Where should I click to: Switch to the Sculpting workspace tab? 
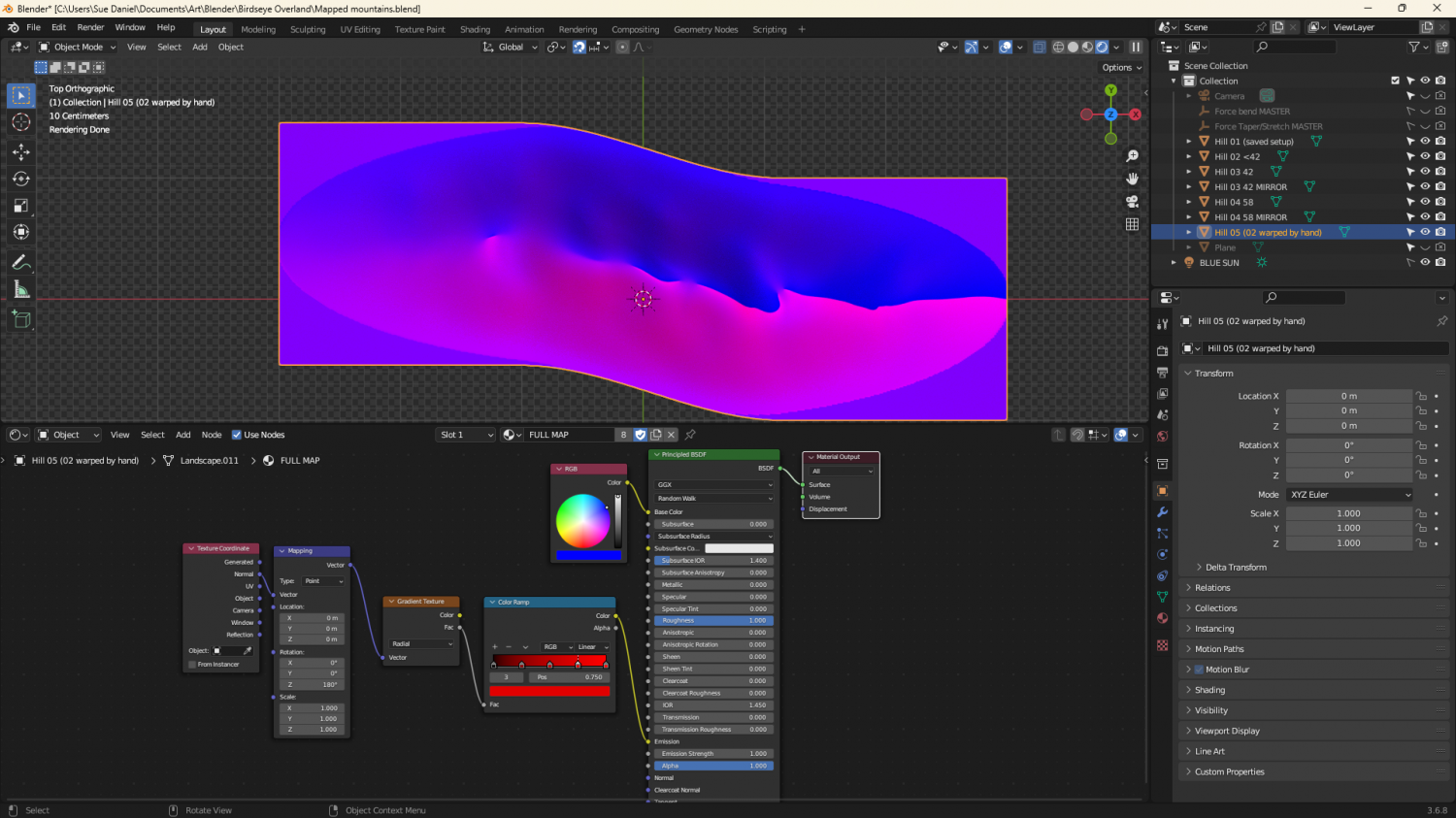click(308, 29)
